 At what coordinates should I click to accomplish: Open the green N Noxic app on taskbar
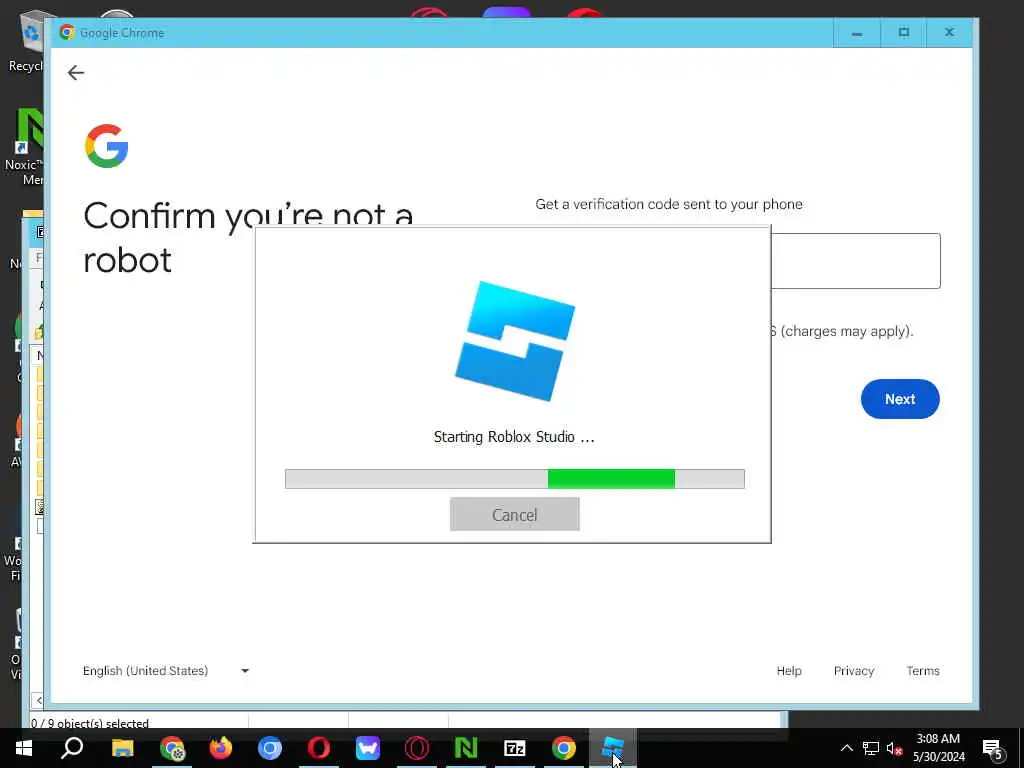tap(466, 748)
